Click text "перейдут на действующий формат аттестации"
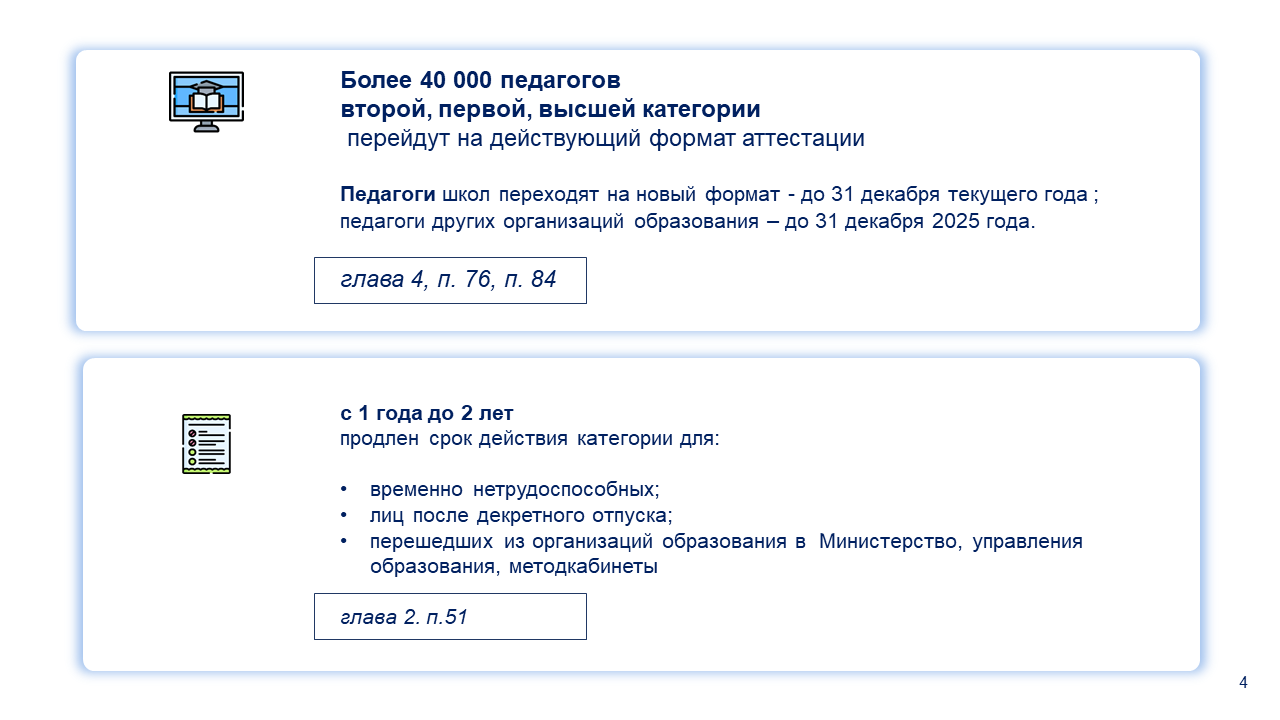The width and height of the screenshot is (1280, 720). [x=605, y=139]
